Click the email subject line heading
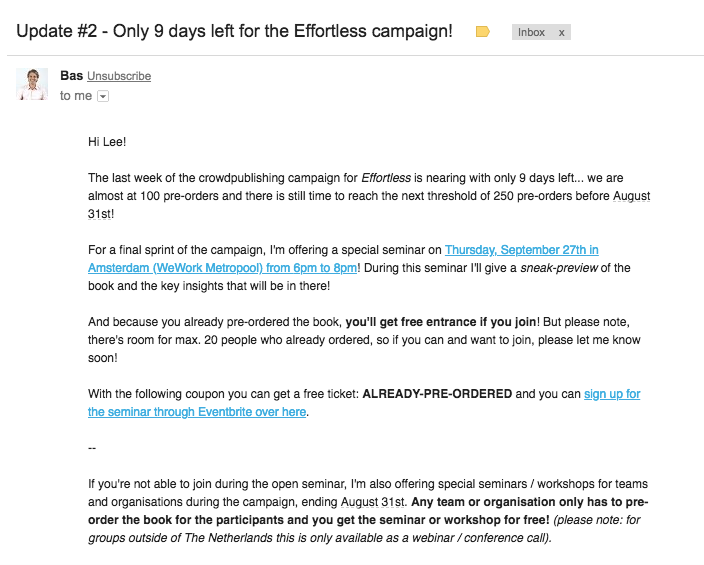Screen dimensions: 704x565 coord(234,31)
